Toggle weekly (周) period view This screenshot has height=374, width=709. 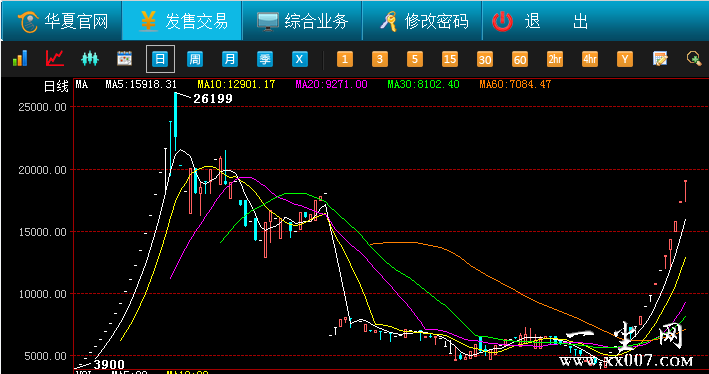[x=195, y=59]
